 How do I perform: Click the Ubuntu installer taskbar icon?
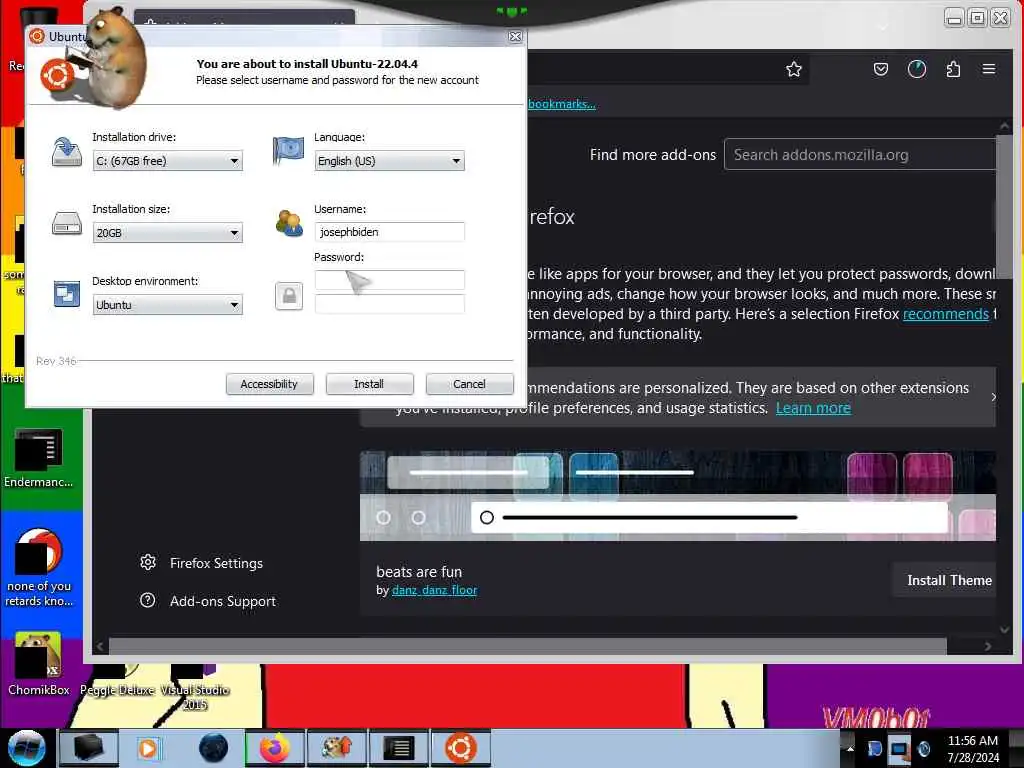(x=460, y=748)
